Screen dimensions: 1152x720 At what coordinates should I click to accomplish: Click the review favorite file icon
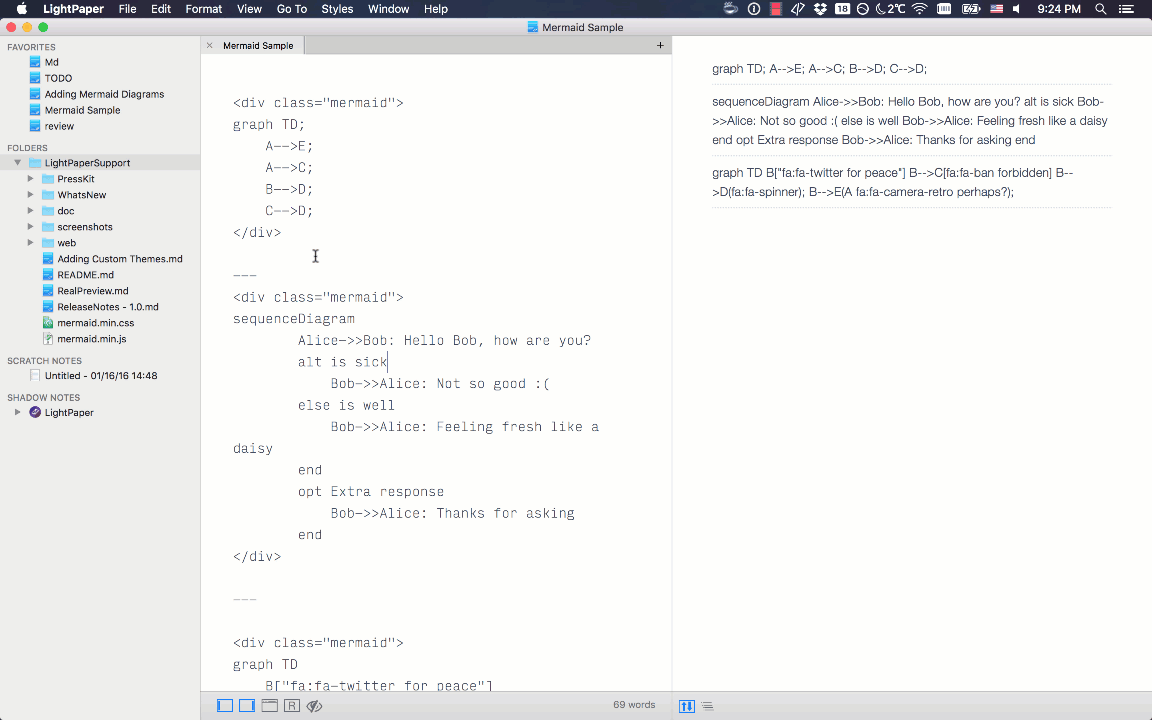click(35, 126)
